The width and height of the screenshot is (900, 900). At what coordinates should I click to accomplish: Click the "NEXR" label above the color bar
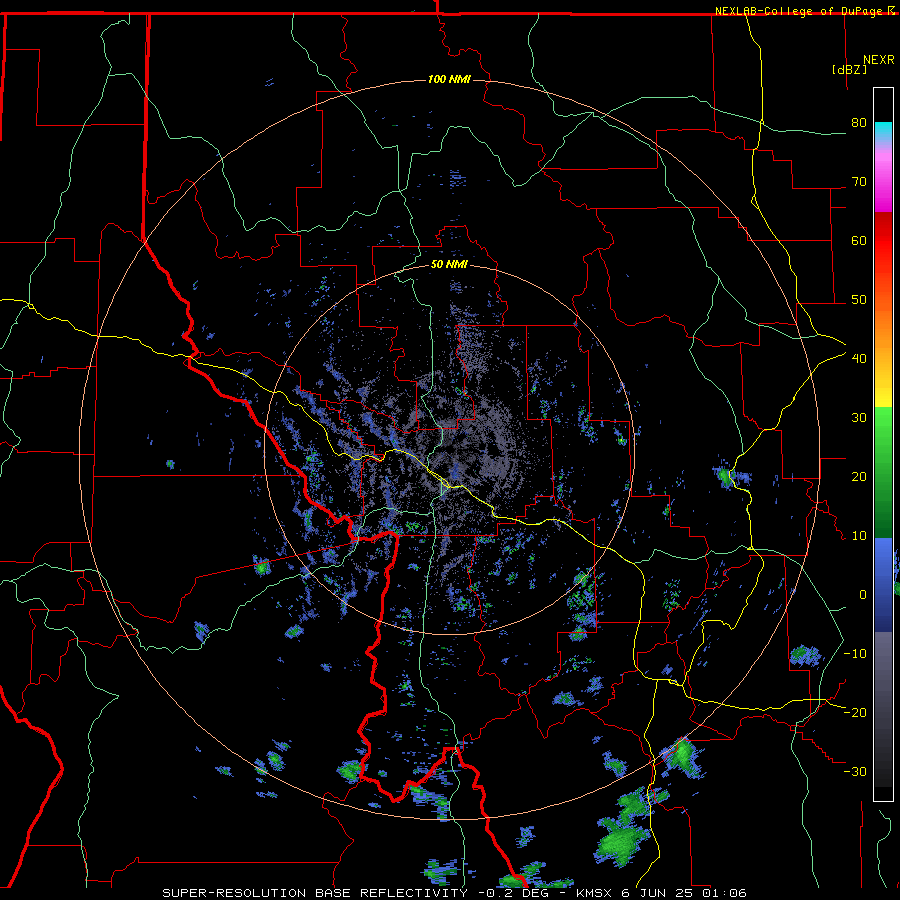point(879,60)
